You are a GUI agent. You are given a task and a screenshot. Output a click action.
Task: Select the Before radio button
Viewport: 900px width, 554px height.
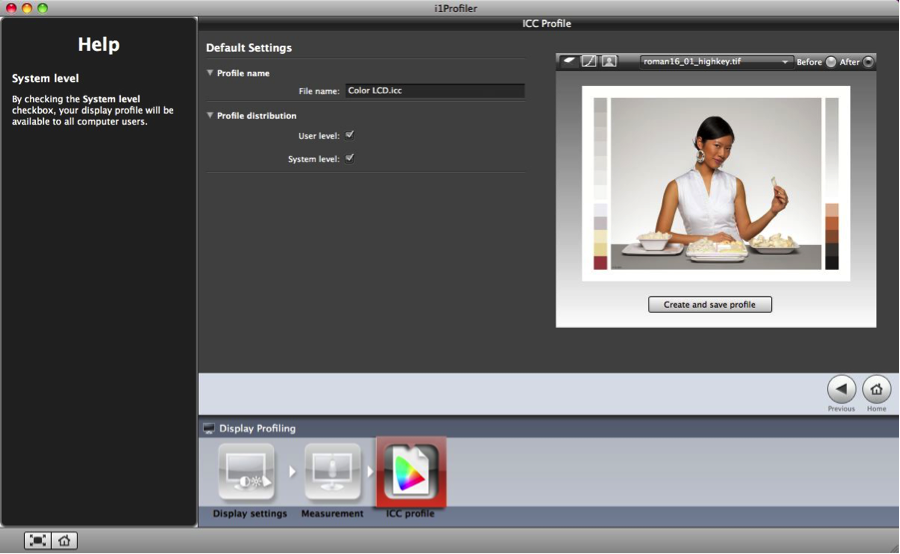tap(830, 62)
